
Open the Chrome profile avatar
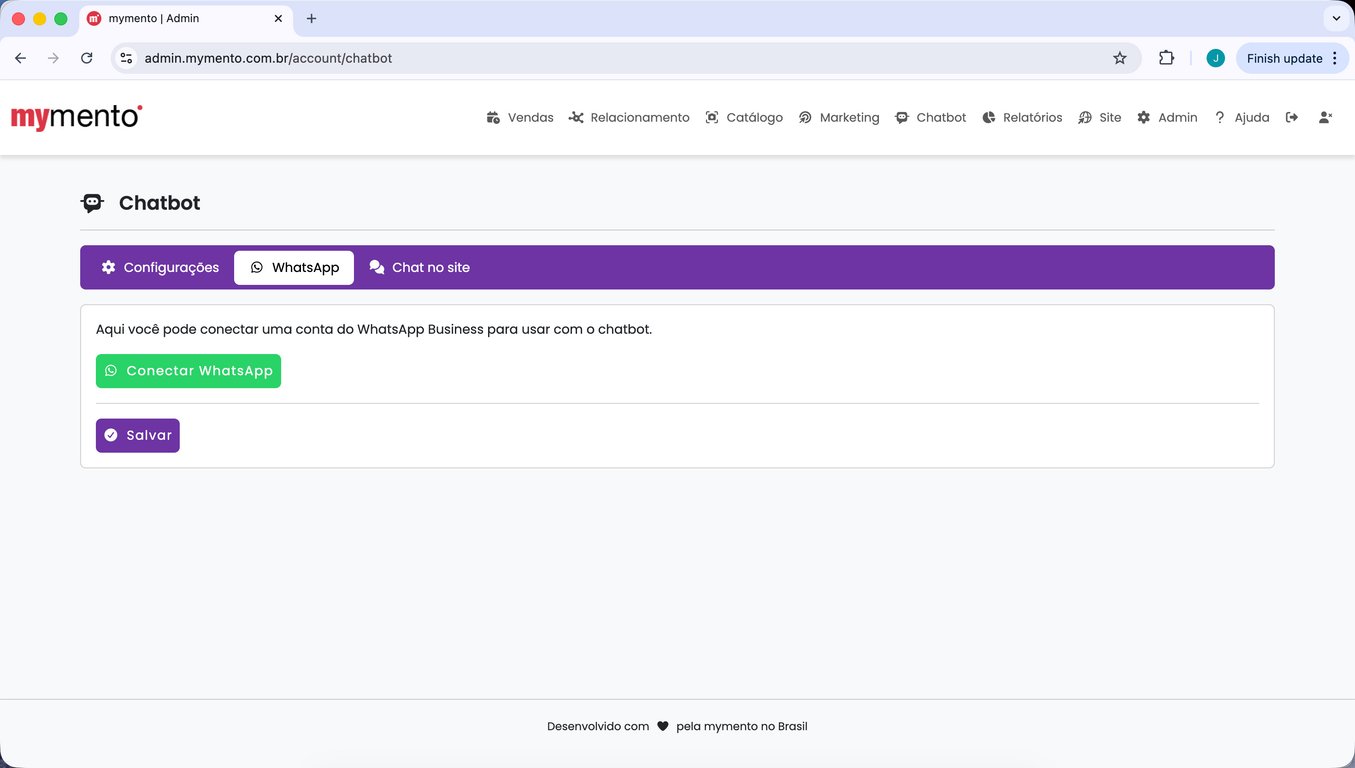1215,58
